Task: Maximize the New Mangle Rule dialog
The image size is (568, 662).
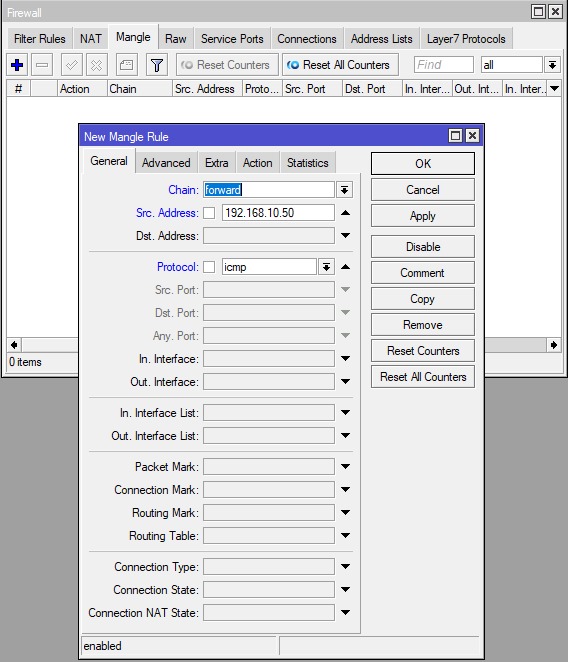Action: click(455, 136)
